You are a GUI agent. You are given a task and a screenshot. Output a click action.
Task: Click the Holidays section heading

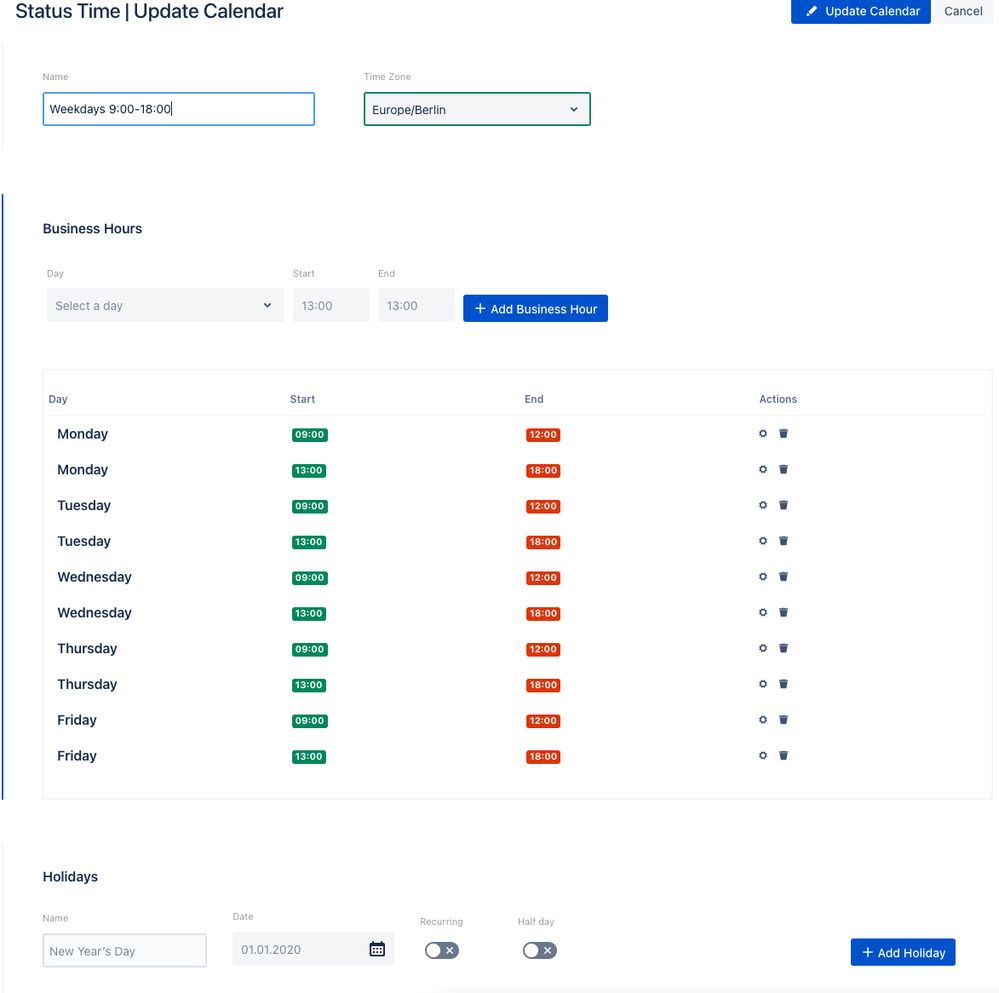(70, 876)
